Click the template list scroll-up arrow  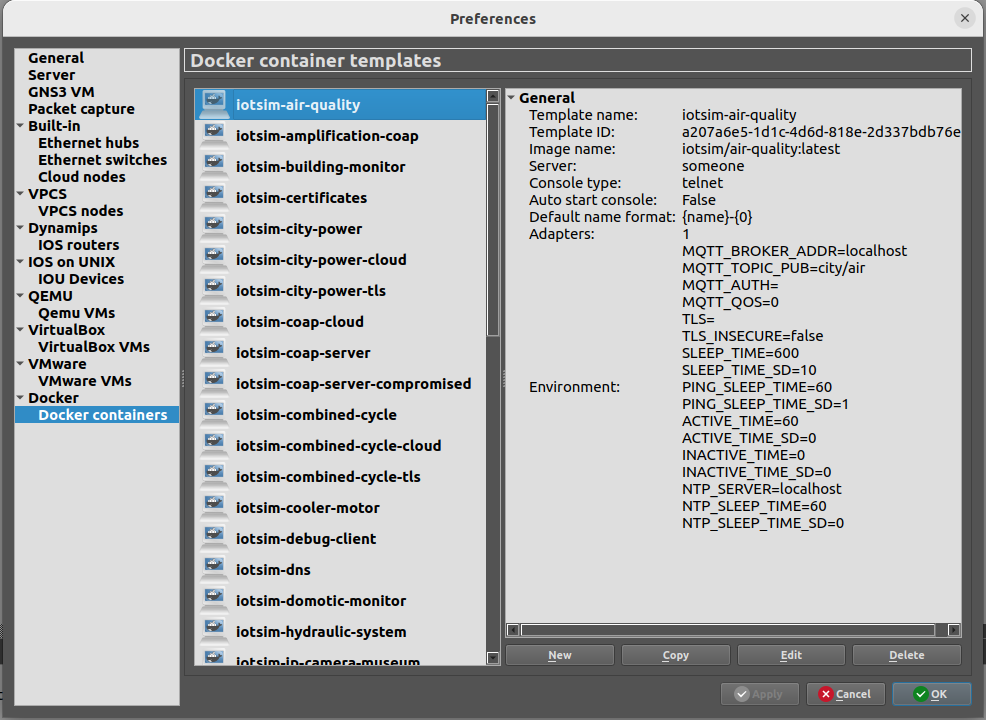coord(493,96)
